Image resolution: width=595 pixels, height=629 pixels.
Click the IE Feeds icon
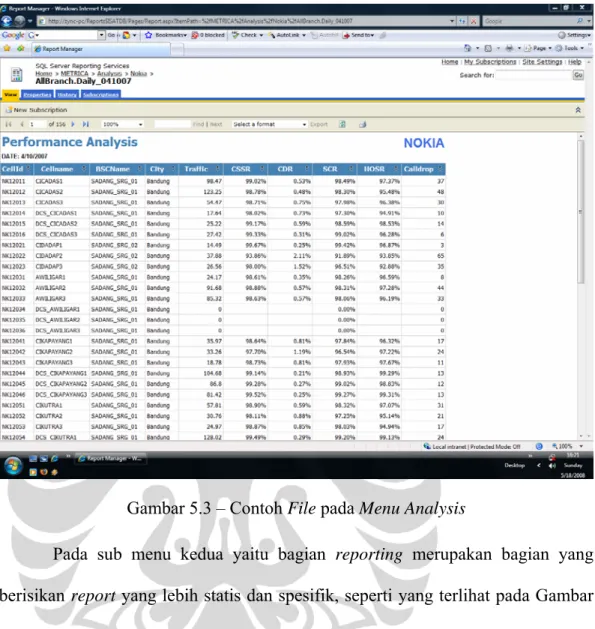pyautogui.click(x=488, y=48)
